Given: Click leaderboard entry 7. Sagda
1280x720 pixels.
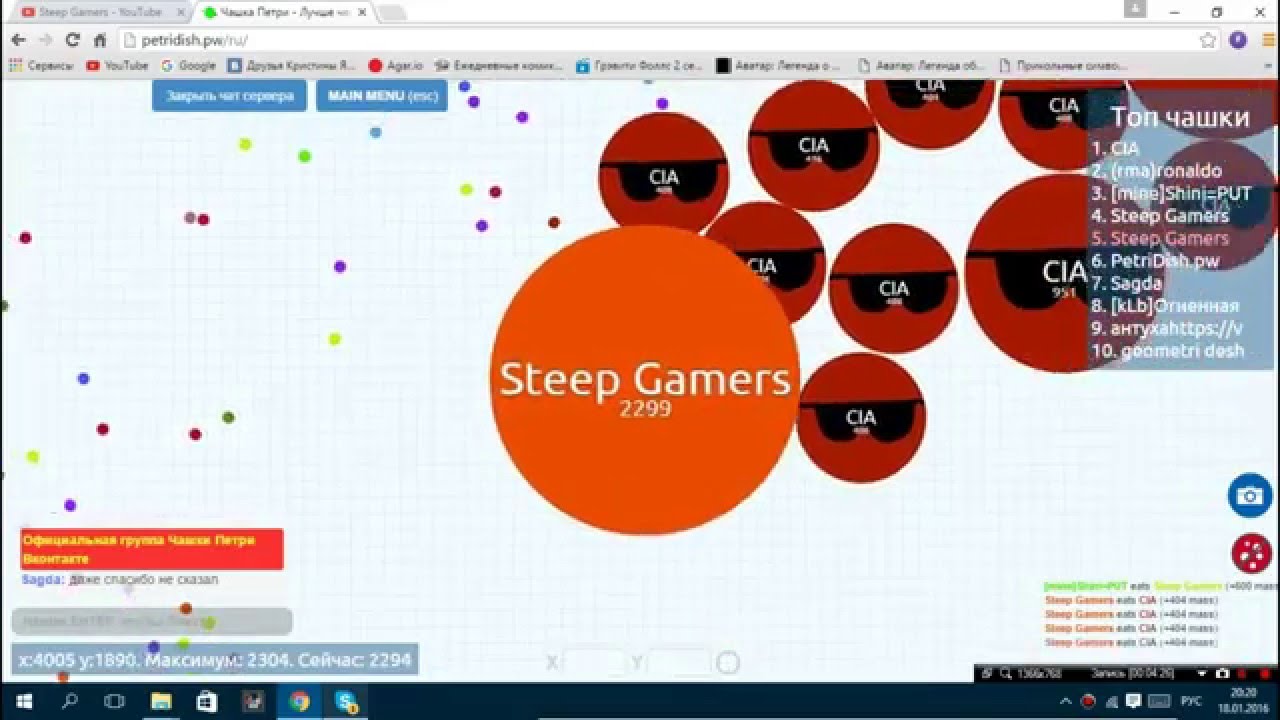Looking at the screenshot, I should coord(1127,283).
